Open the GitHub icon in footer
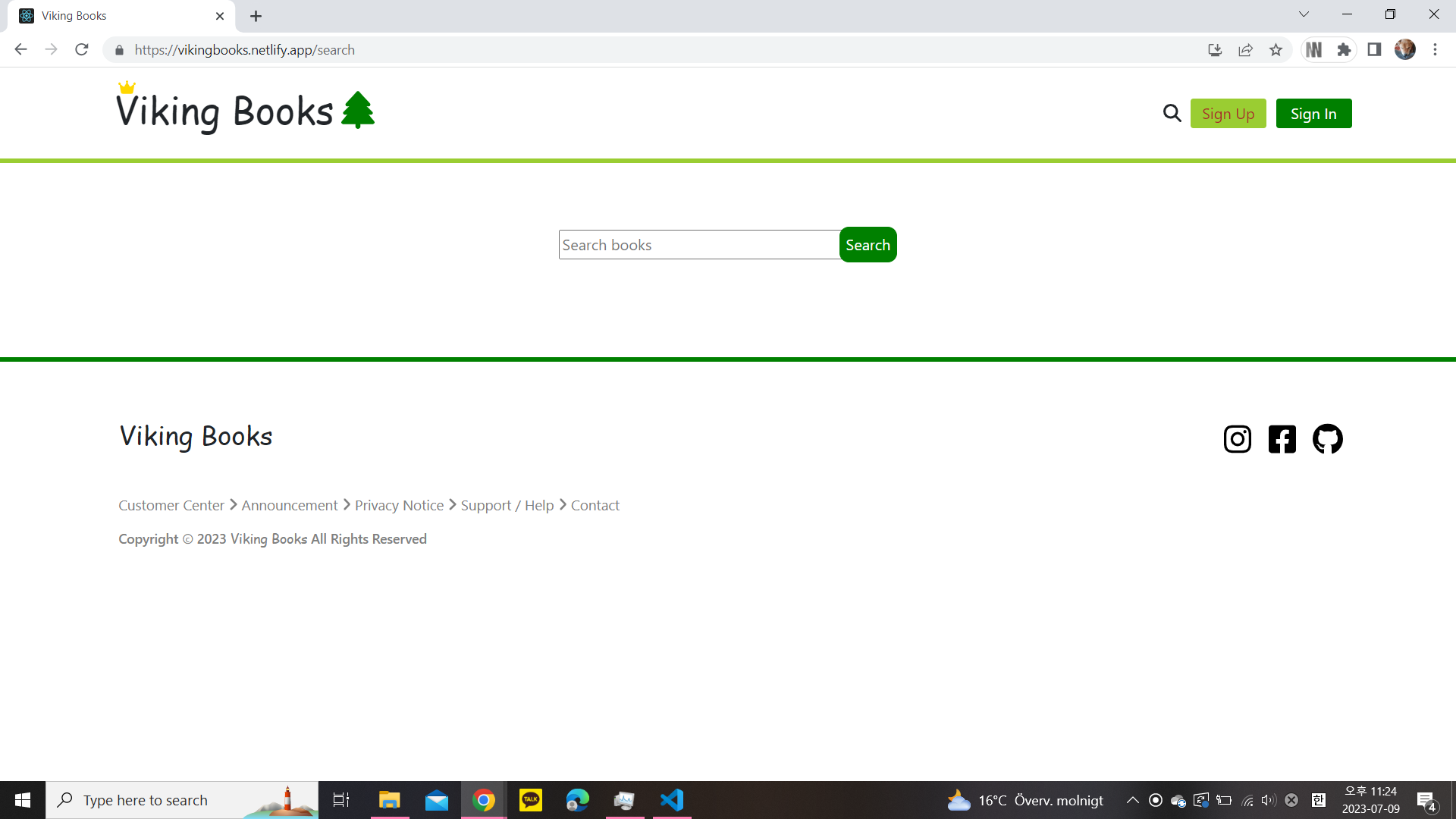This screenshot has height=819, width=1456. tap(1327, 439)
